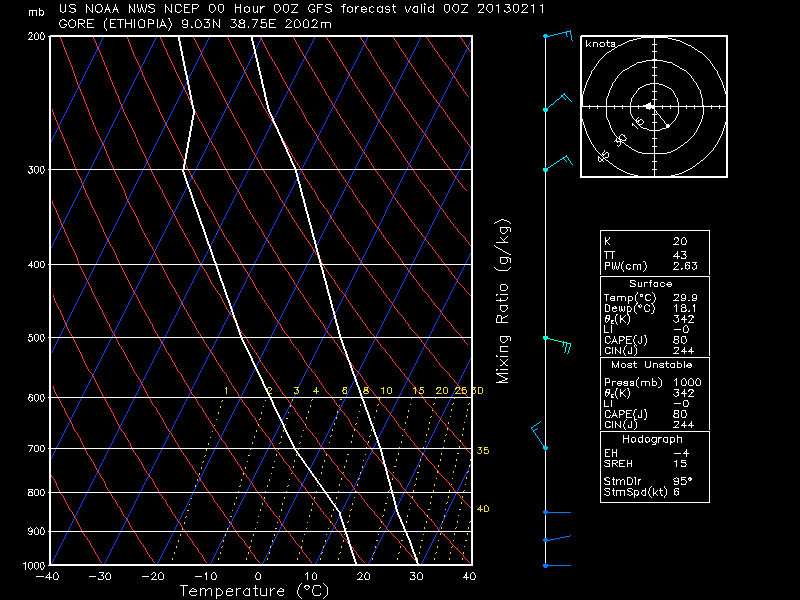The width and height of the screenshot is (800, 600).
Task: Click the 'Mixing Ratio (g/kg)' vertical label
Action: click(503, 301)
